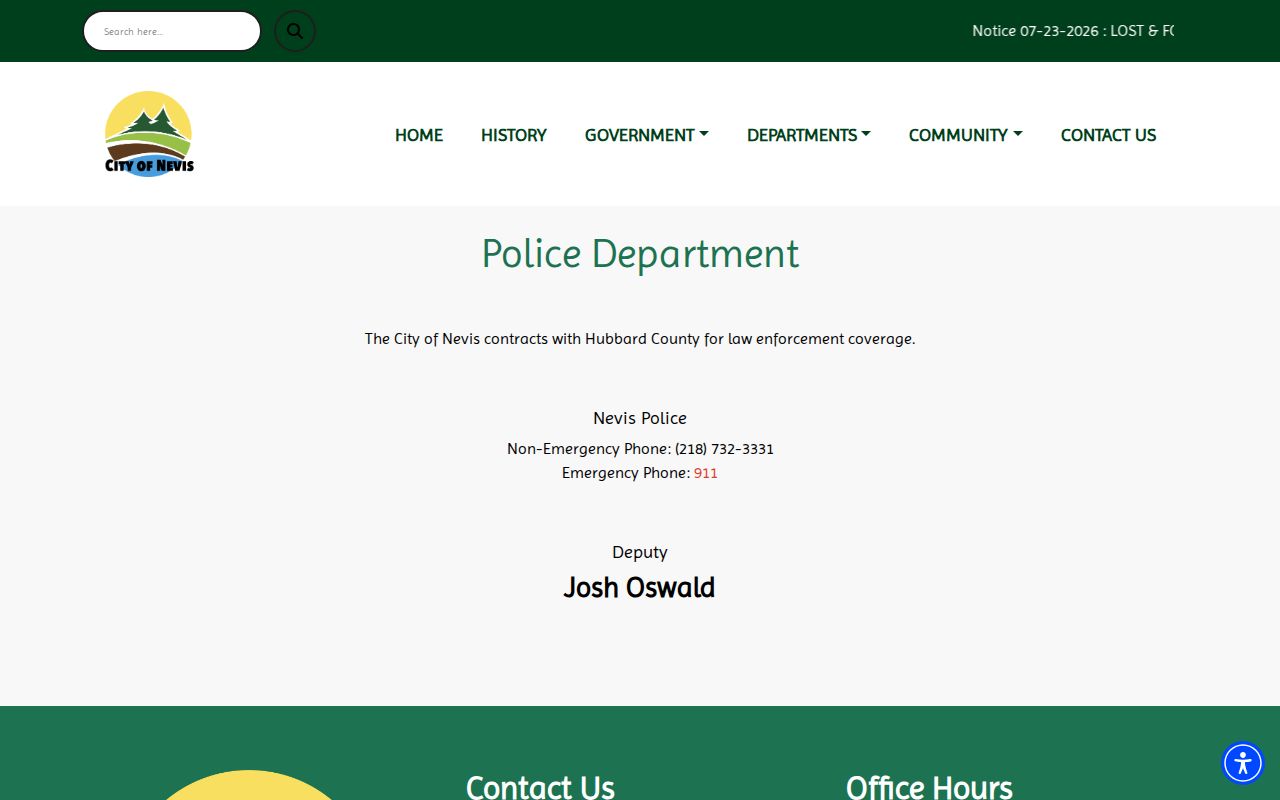Click the magnifying glass search button
This screenshot has height=800, width=1280.
click(295, 31)
